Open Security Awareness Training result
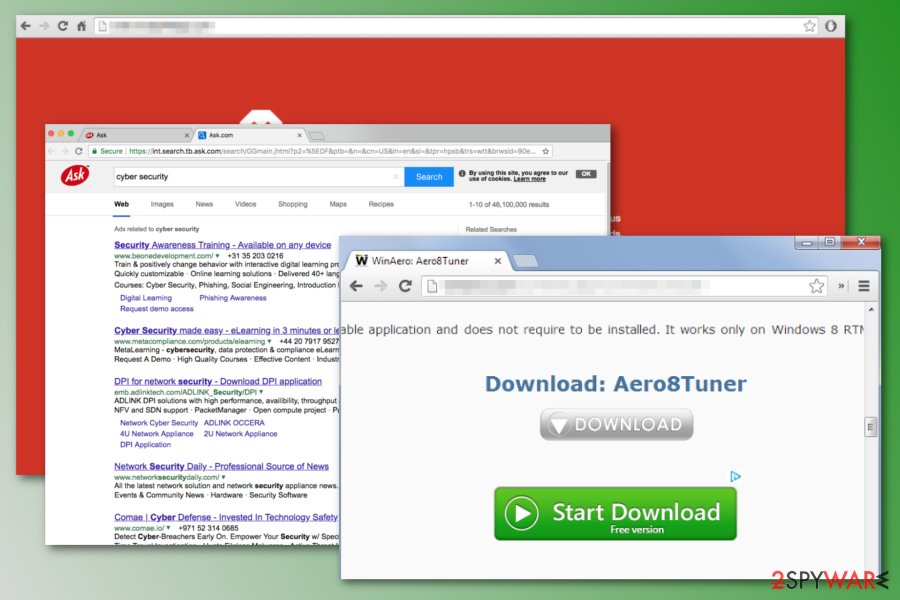 (223, 245)
